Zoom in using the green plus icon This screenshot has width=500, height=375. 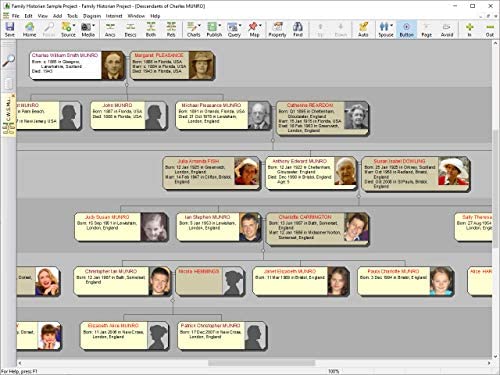(x=469, y=29)
